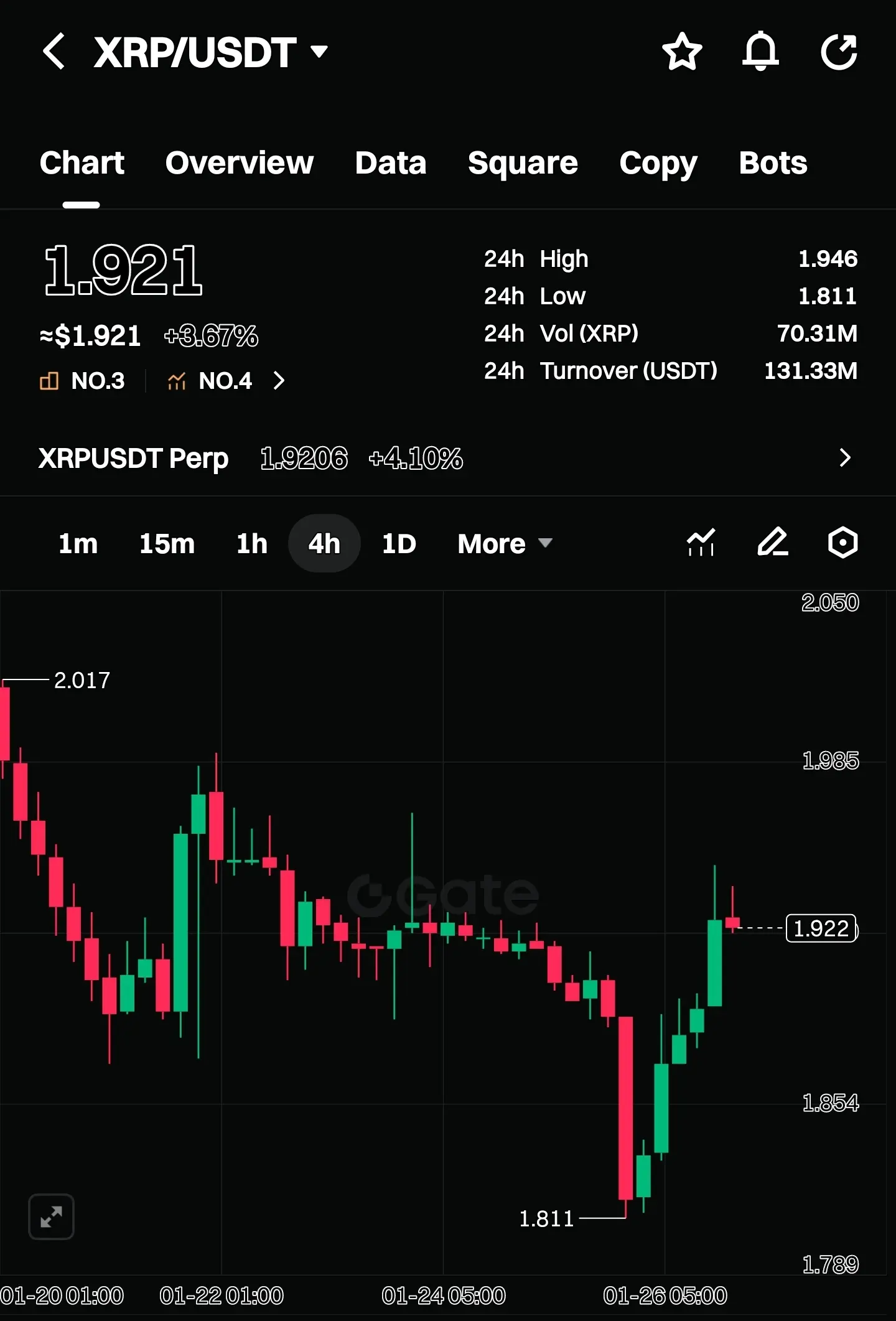Select the 15m timeframe

coord(167,544)
